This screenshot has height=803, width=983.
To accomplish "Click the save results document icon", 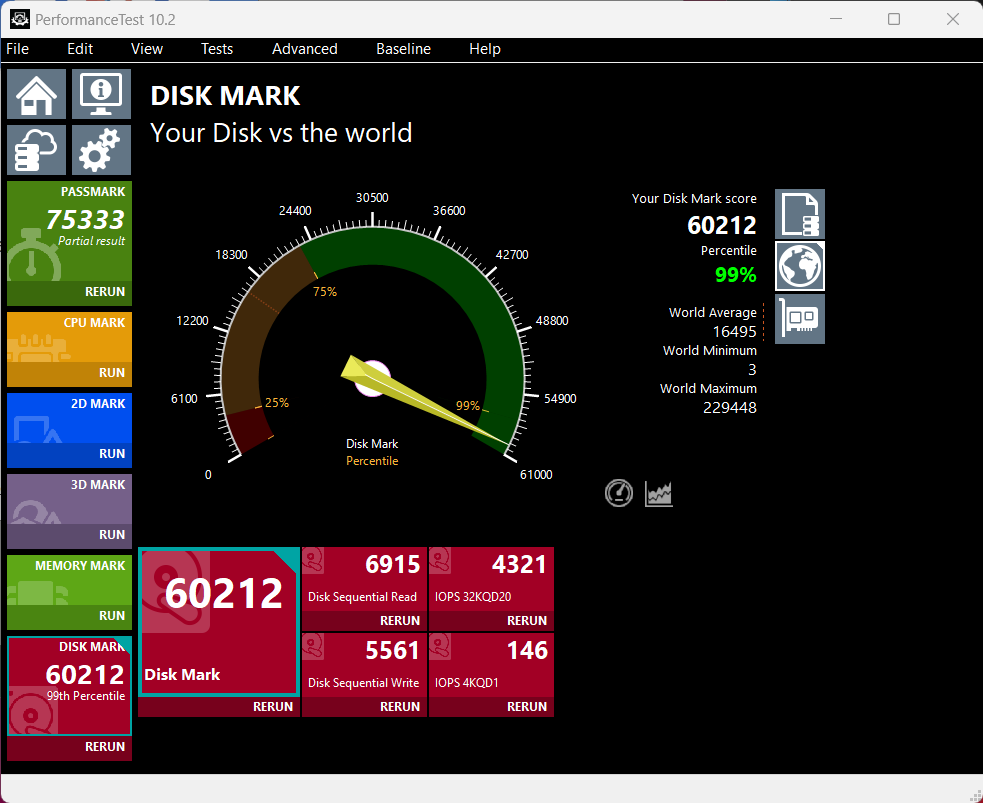I will coord(800,214).
